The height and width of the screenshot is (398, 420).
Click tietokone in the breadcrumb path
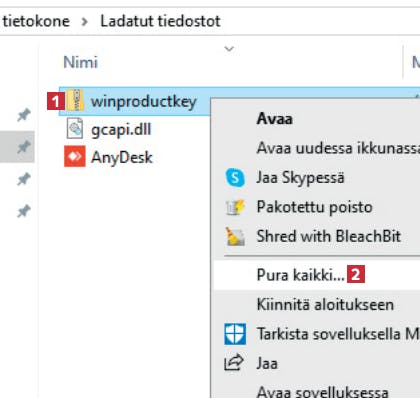(x=36, y=21)
